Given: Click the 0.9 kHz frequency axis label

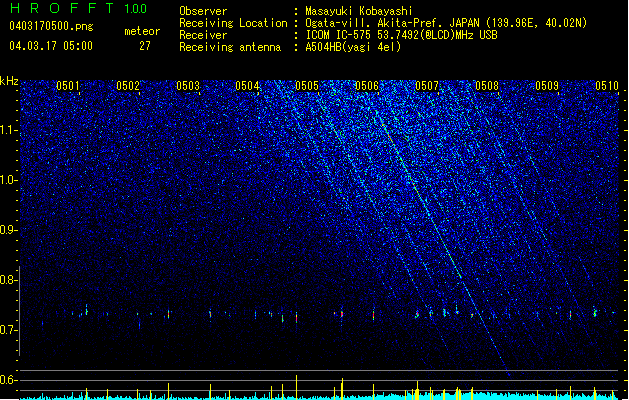Looking at the screenshot, I should [x=8, y=230].
